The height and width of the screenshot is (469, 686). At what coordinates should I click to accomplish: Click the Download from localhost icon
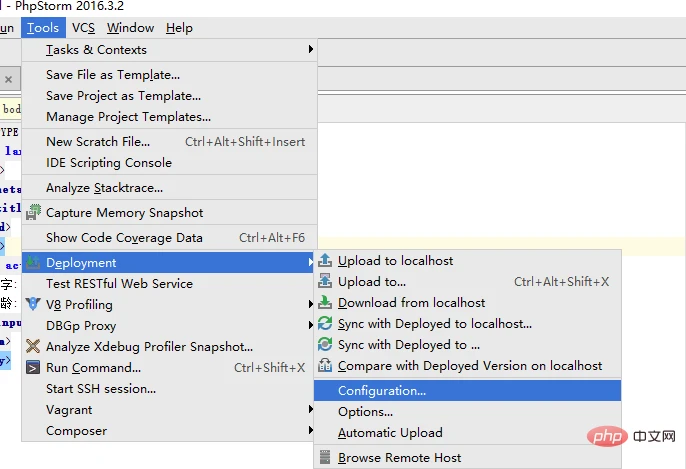325,303
